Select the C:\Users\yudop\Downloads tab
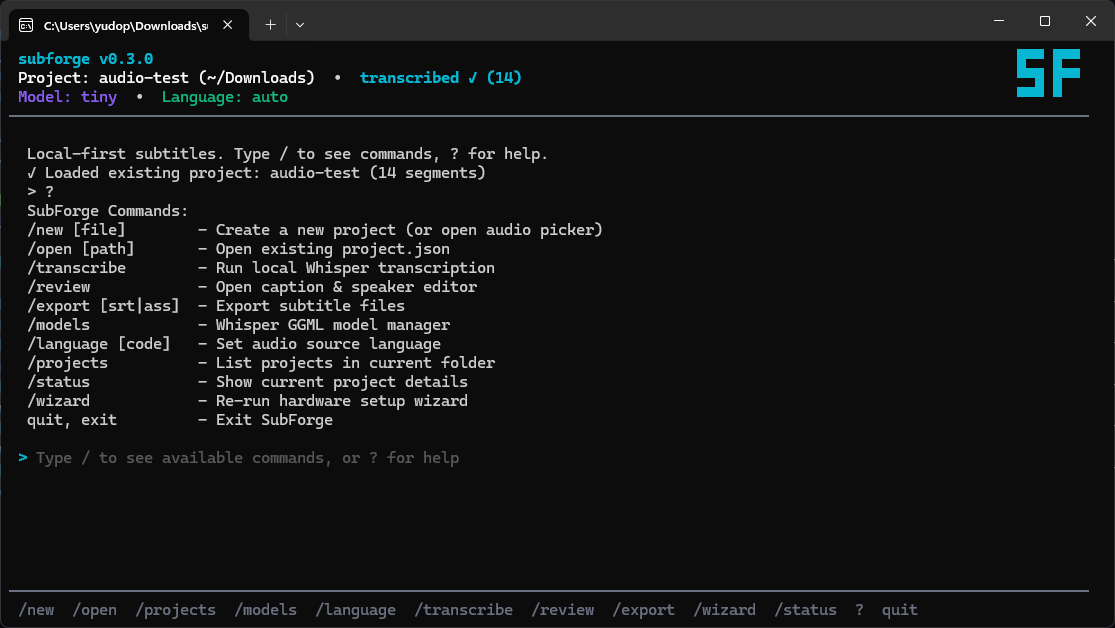The height and width of the screenshot is (628, 1115). pos(129,25)
